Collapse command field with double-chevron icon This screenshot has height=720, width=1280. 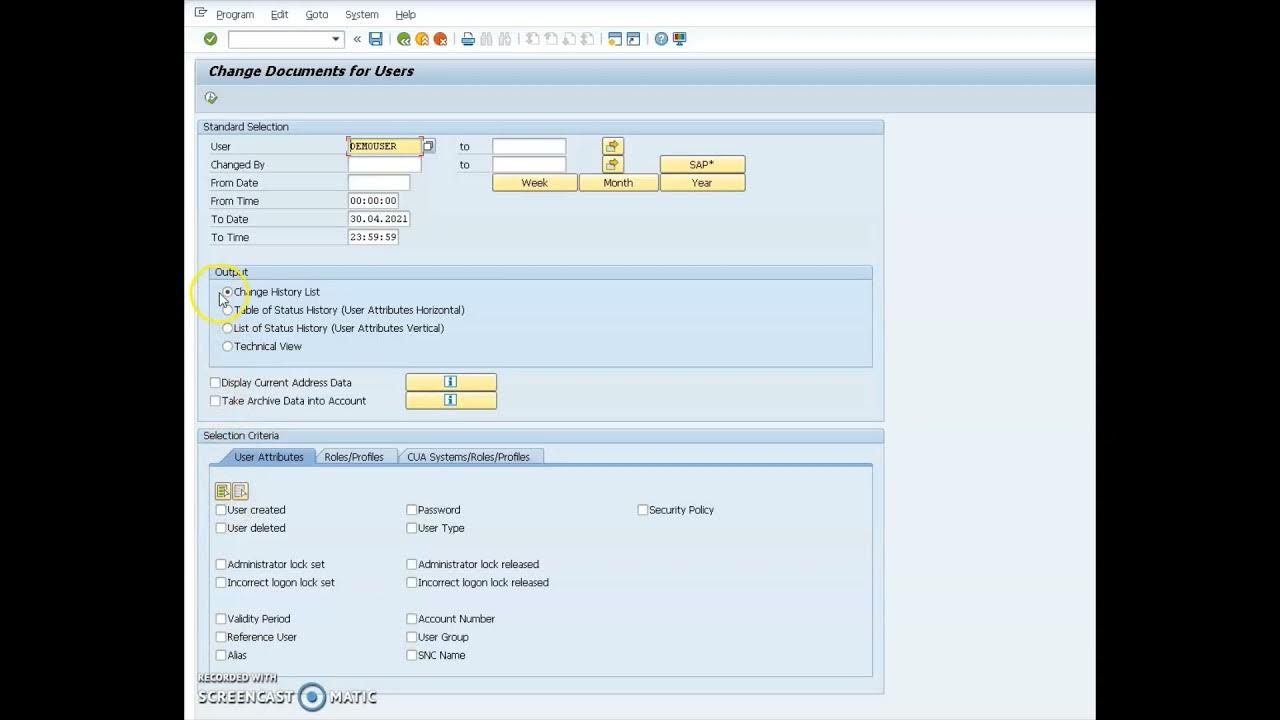(x=357, y=39)
